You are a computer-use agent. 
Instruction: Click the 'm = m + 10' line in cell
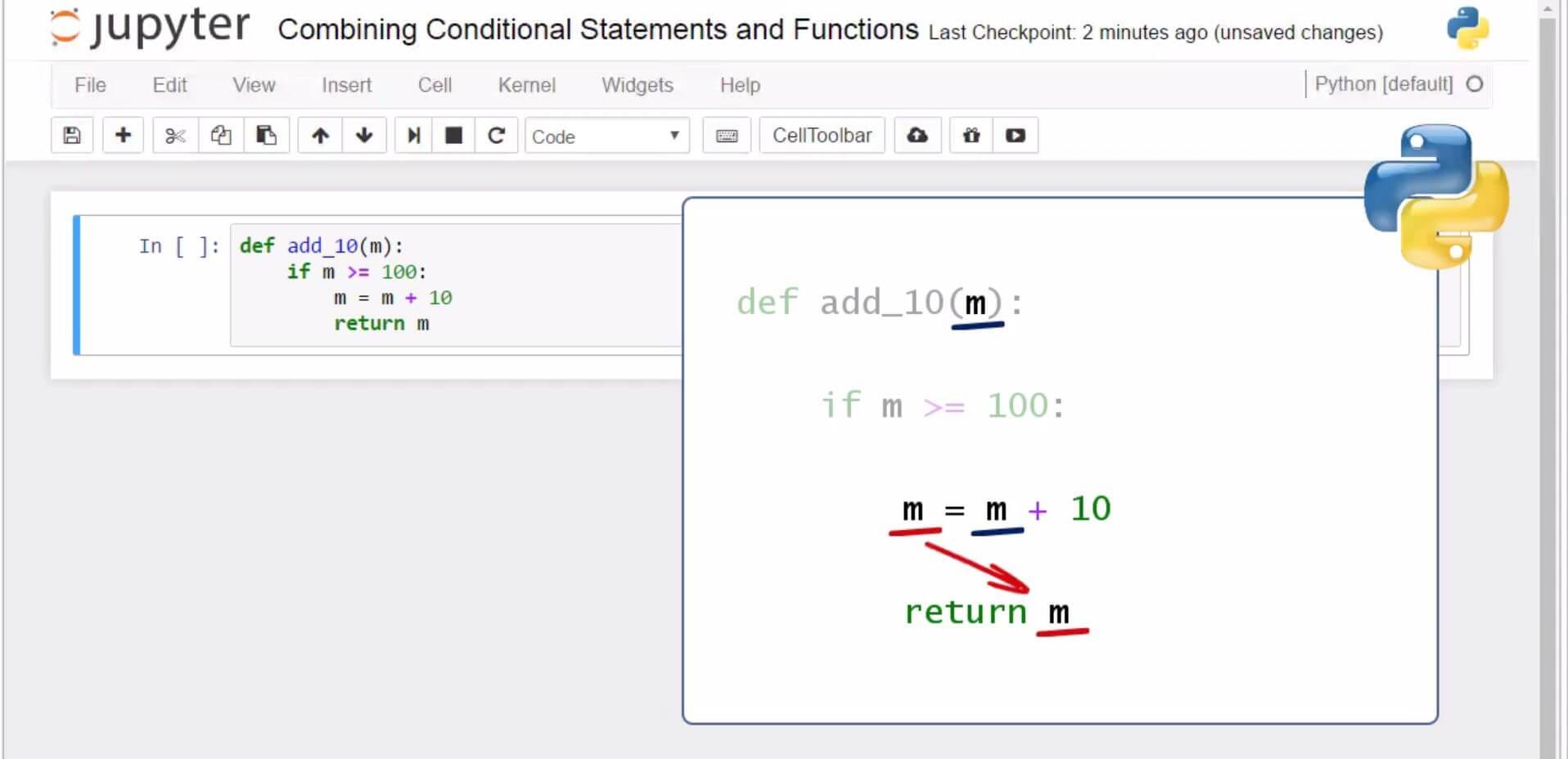coord(393,298)
